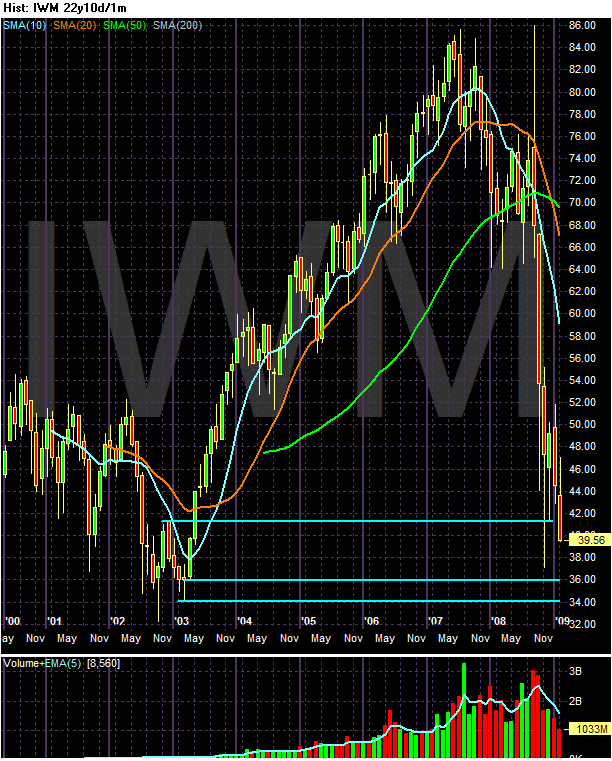The image size is (612, 761).
Task: Select the upper cyan horizontal line near 41
Action: click(357, 521)
